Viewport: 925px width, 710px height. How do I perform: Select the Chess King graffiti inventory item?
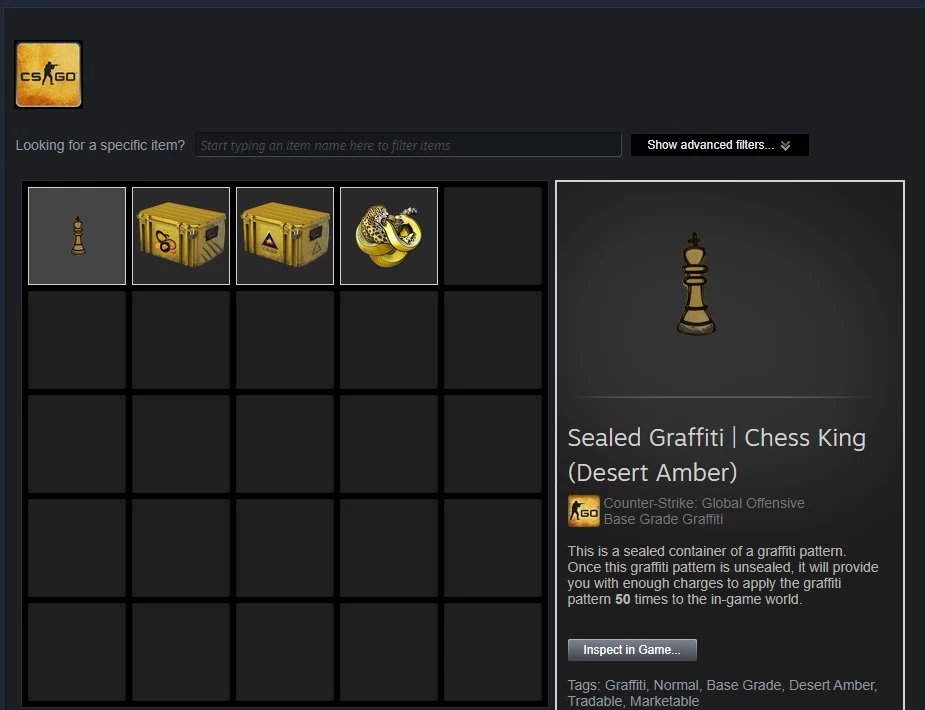77,236
